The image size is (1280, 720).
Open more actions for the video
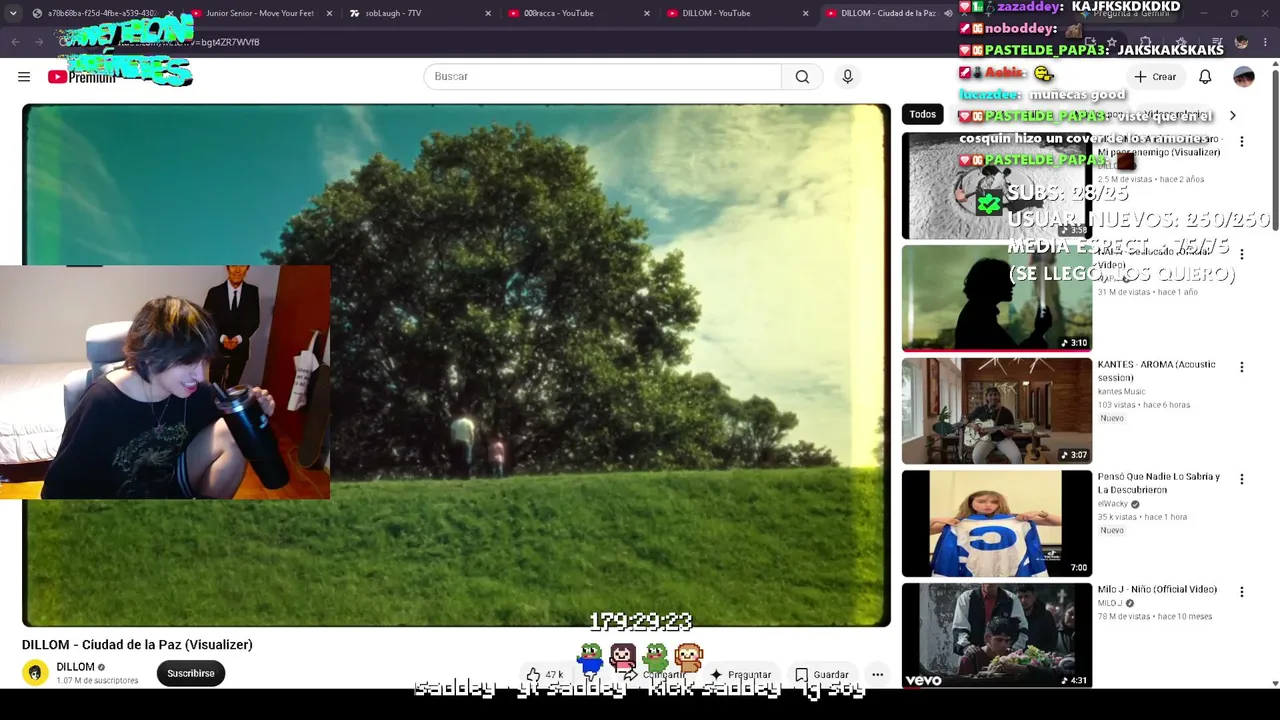click(x=877, y=675)
